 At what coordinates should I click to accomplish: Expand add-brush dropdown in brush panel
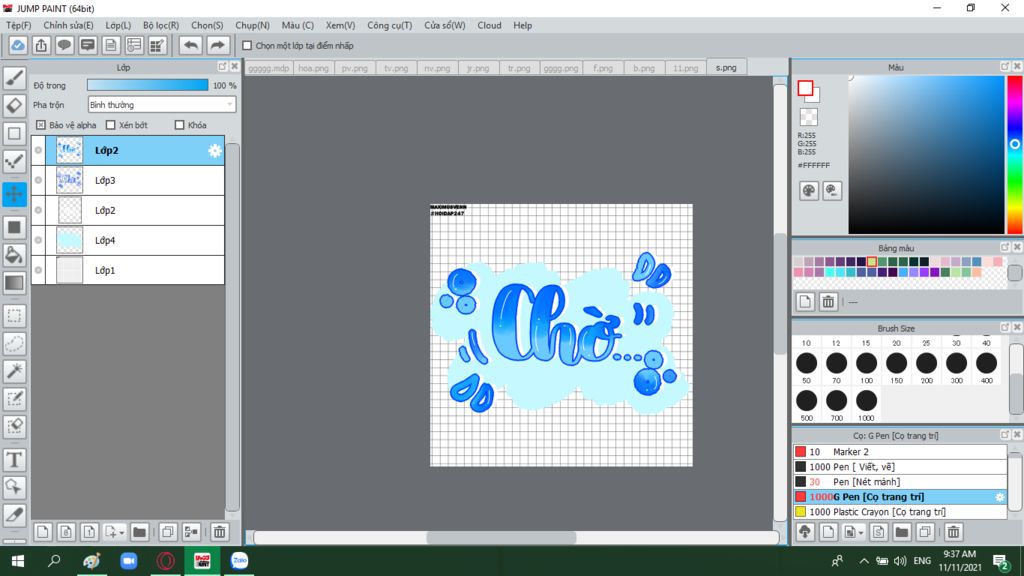861,533
